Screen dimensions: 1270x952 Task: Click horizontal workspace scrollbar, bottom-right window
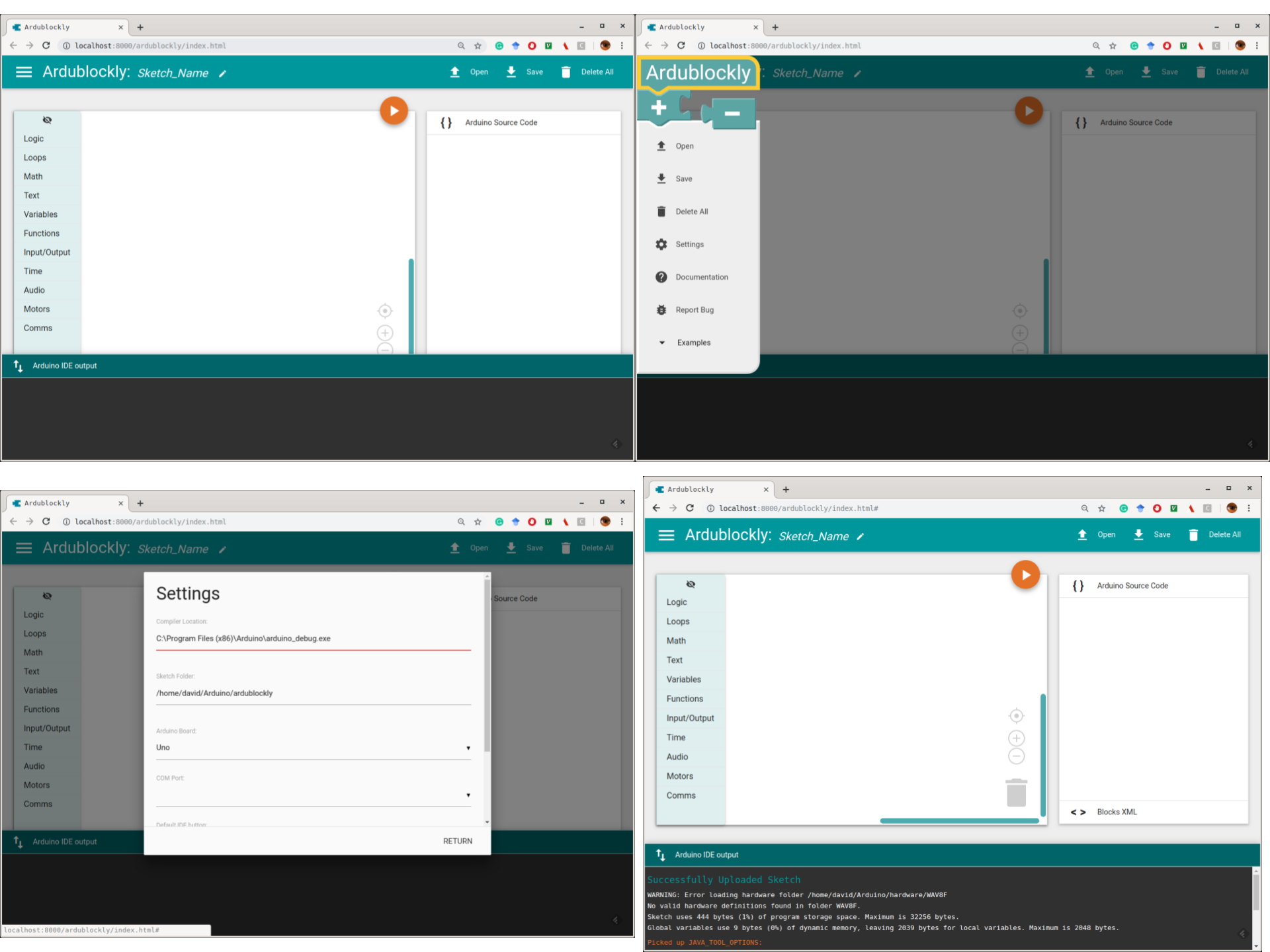(959, 820)
